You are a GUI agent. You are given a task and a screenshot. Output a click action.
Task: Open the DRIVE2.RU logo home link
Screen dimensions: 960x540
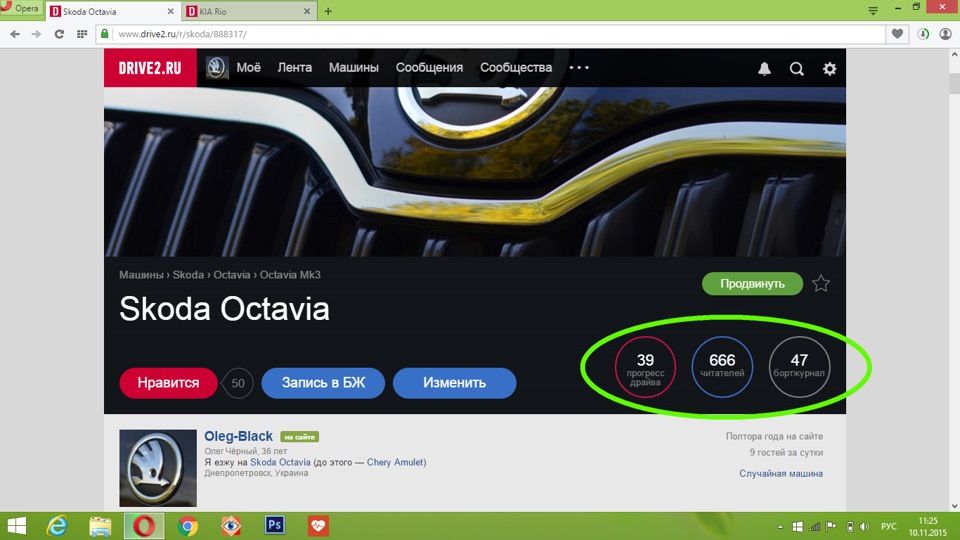[150, 67]
